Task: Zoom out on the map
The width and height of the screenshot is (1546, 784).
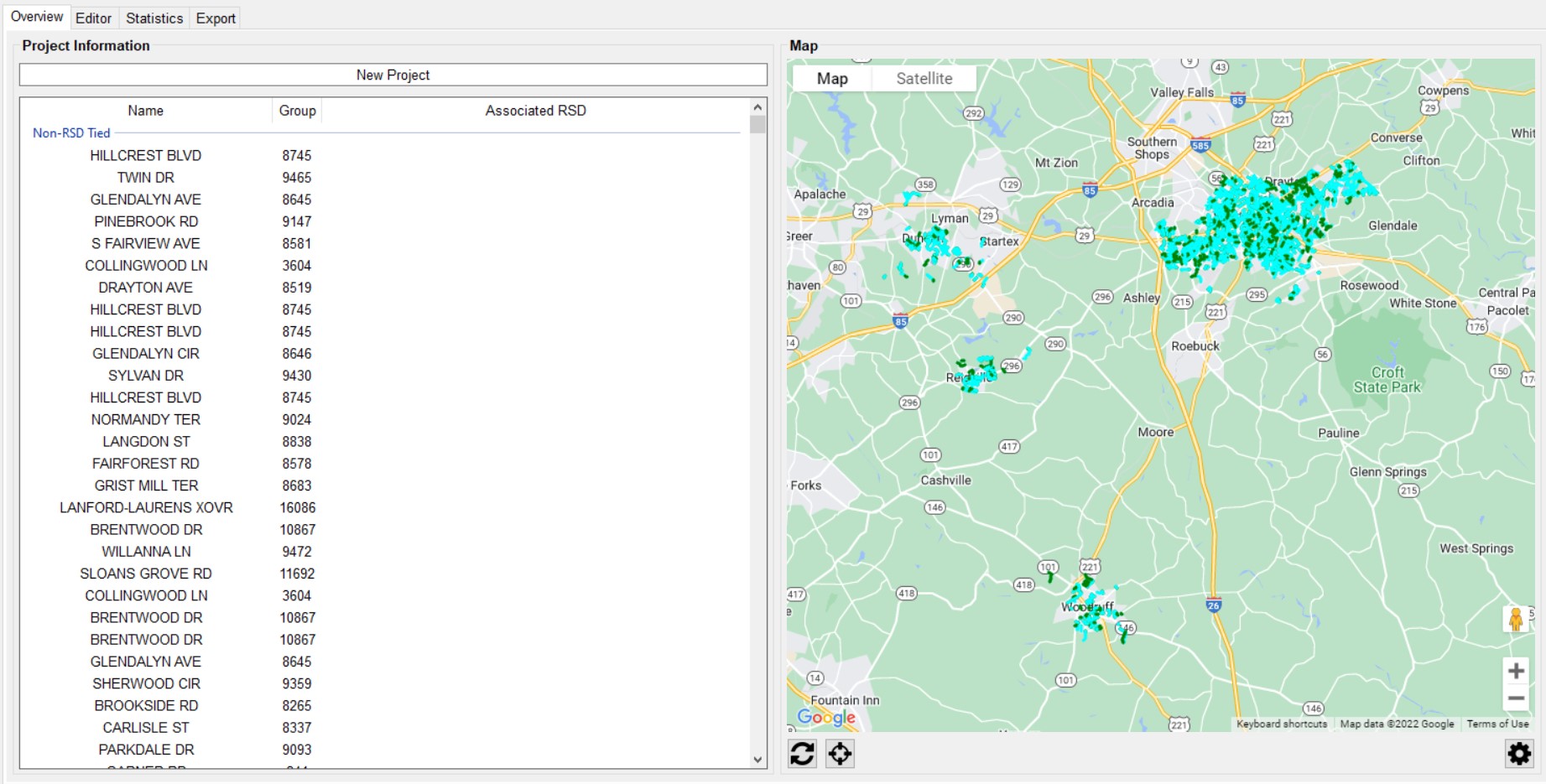Action: (1515, 698)
